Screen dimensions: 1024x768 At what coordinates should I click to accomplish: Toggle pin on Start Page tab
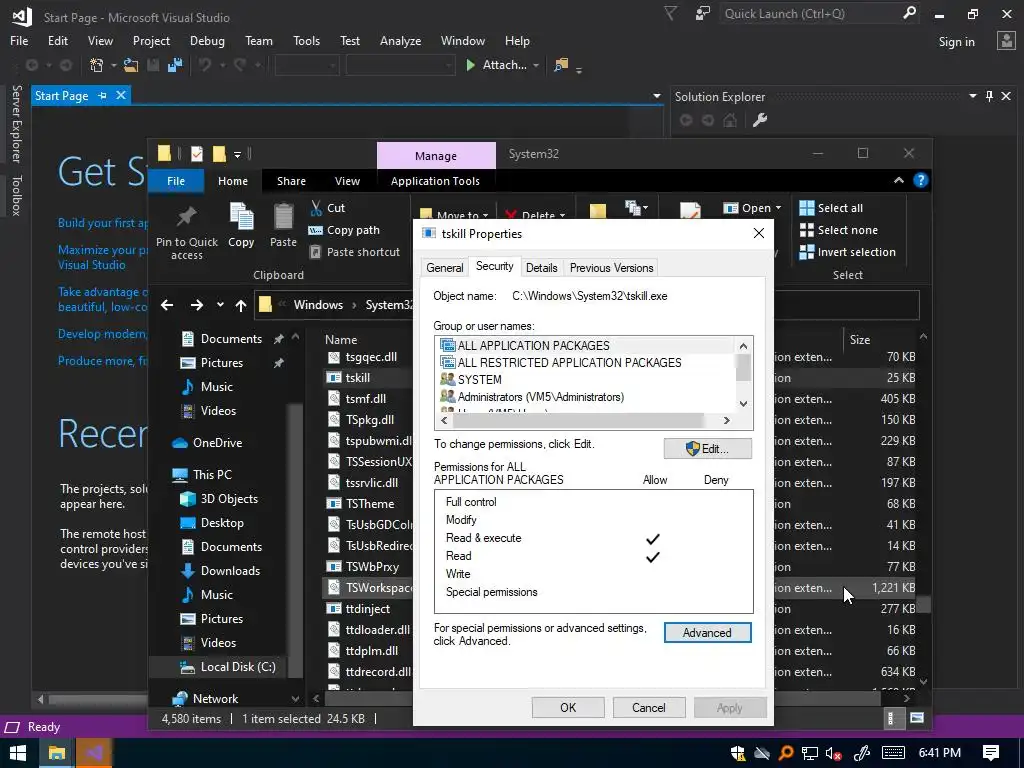click(x=102, y=95)
